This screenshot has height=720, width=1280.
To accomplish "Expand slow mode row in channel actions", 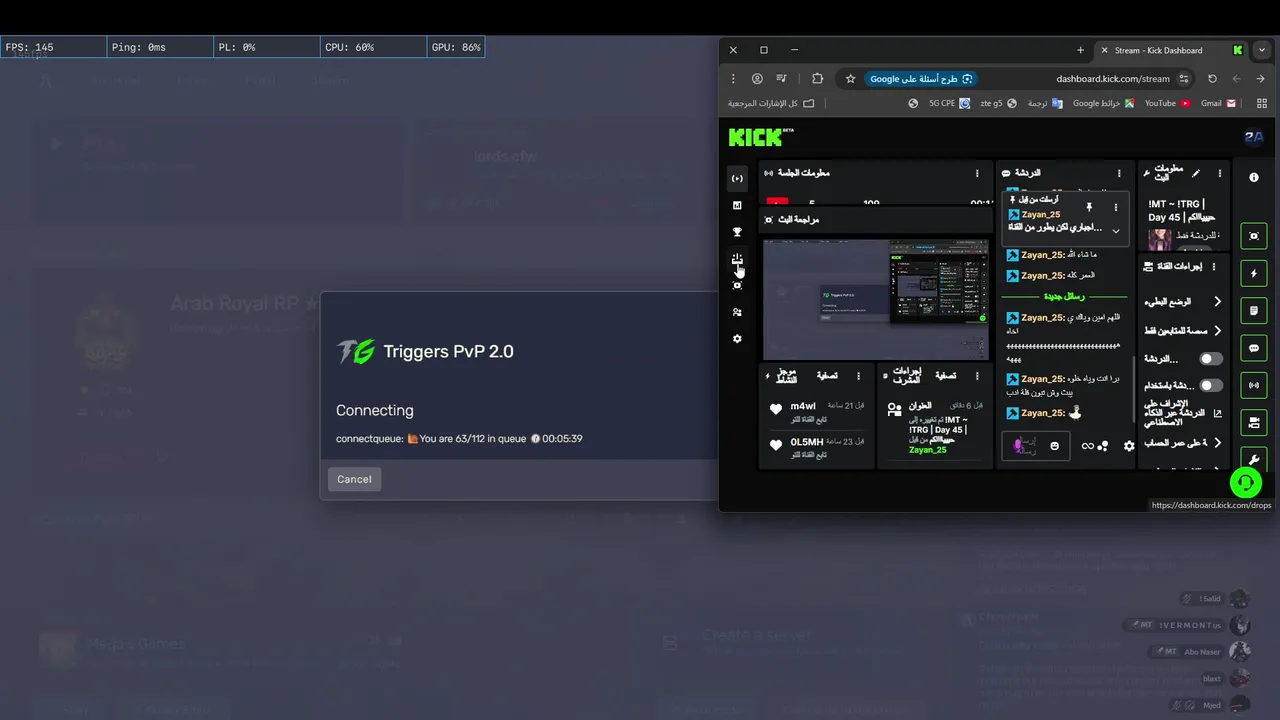I will pos(1185,301).
